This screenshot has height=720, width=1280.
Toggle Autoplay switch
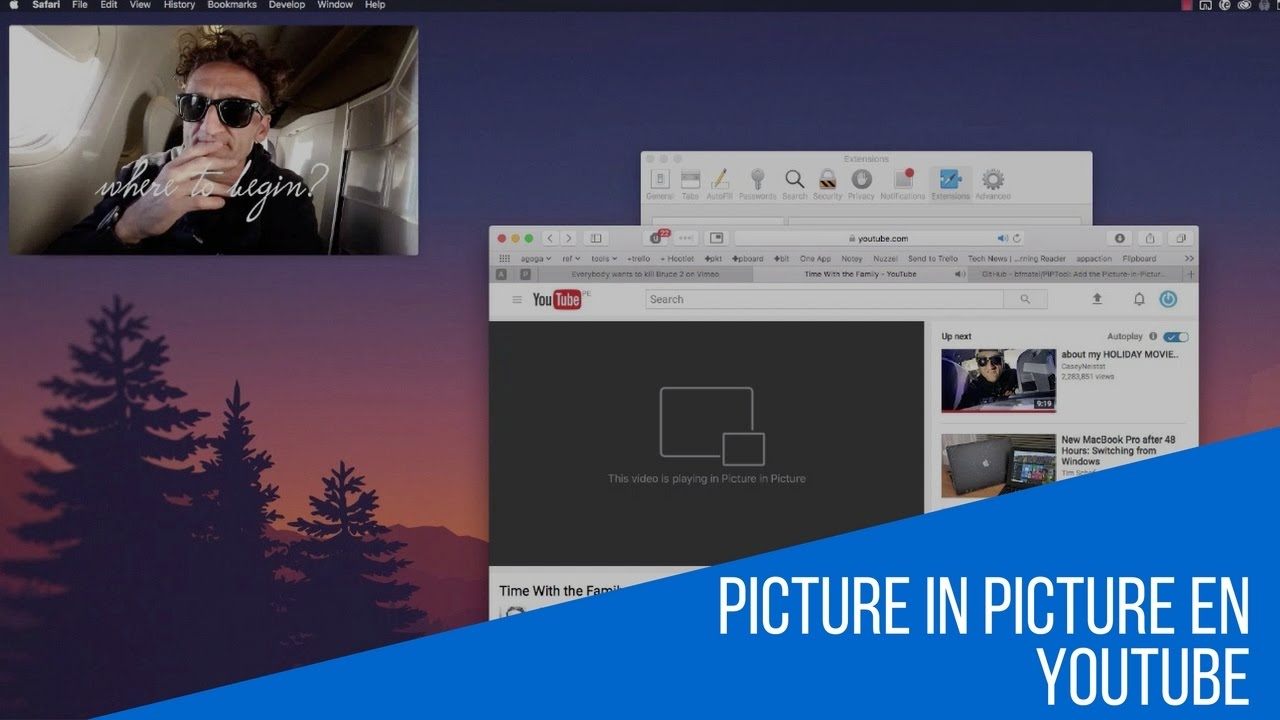point(1176,337)
